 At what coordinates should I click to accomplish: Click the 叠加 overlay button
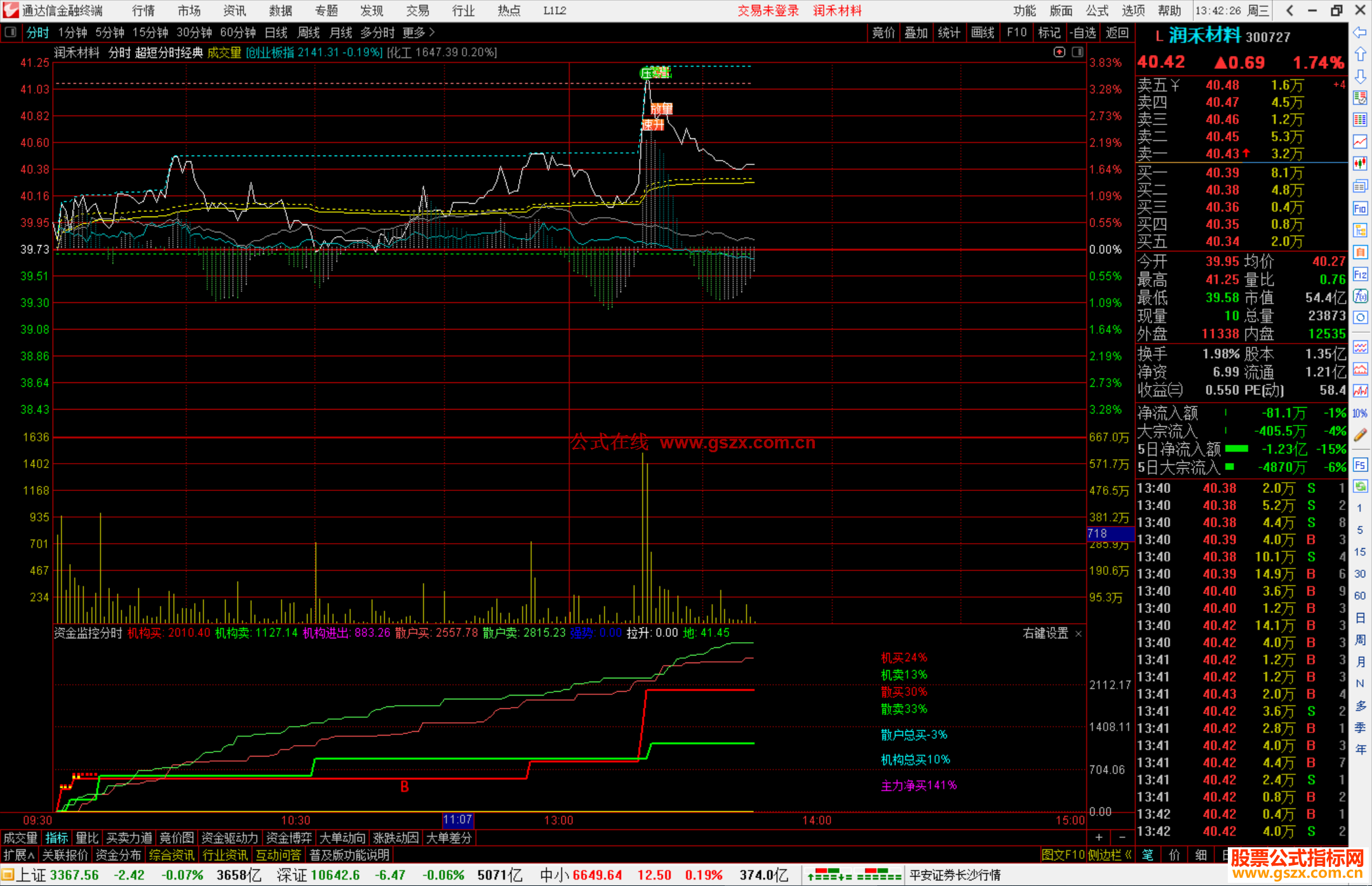[x=917, y=32]
